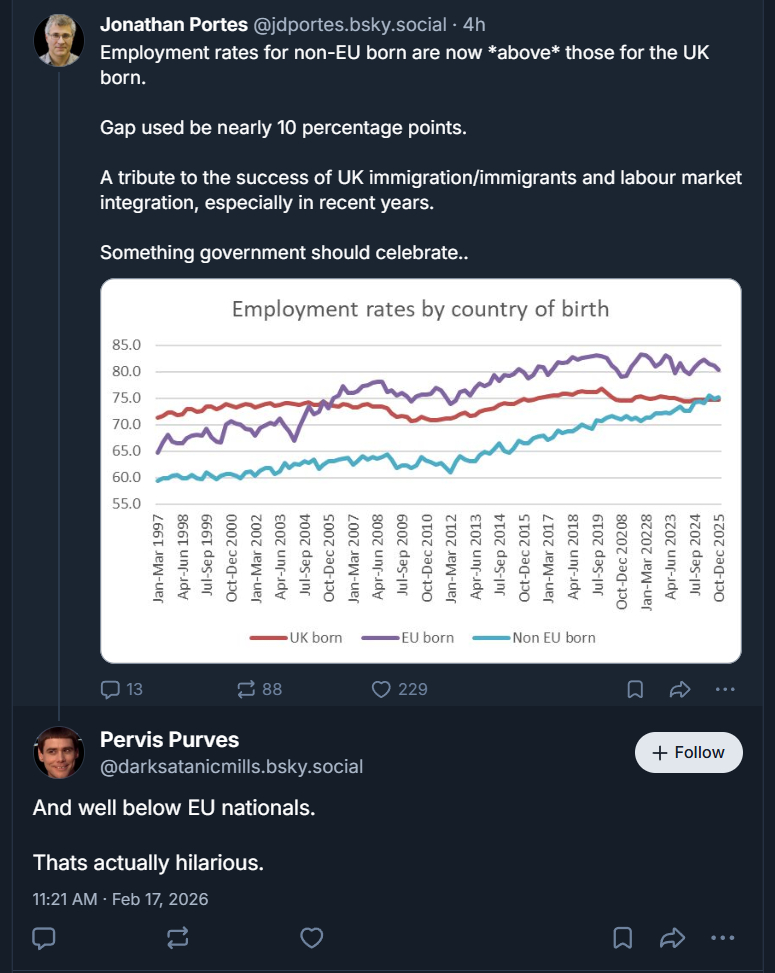
Task: Open Pervis Purves' profile picture
Action: (59, 752)
